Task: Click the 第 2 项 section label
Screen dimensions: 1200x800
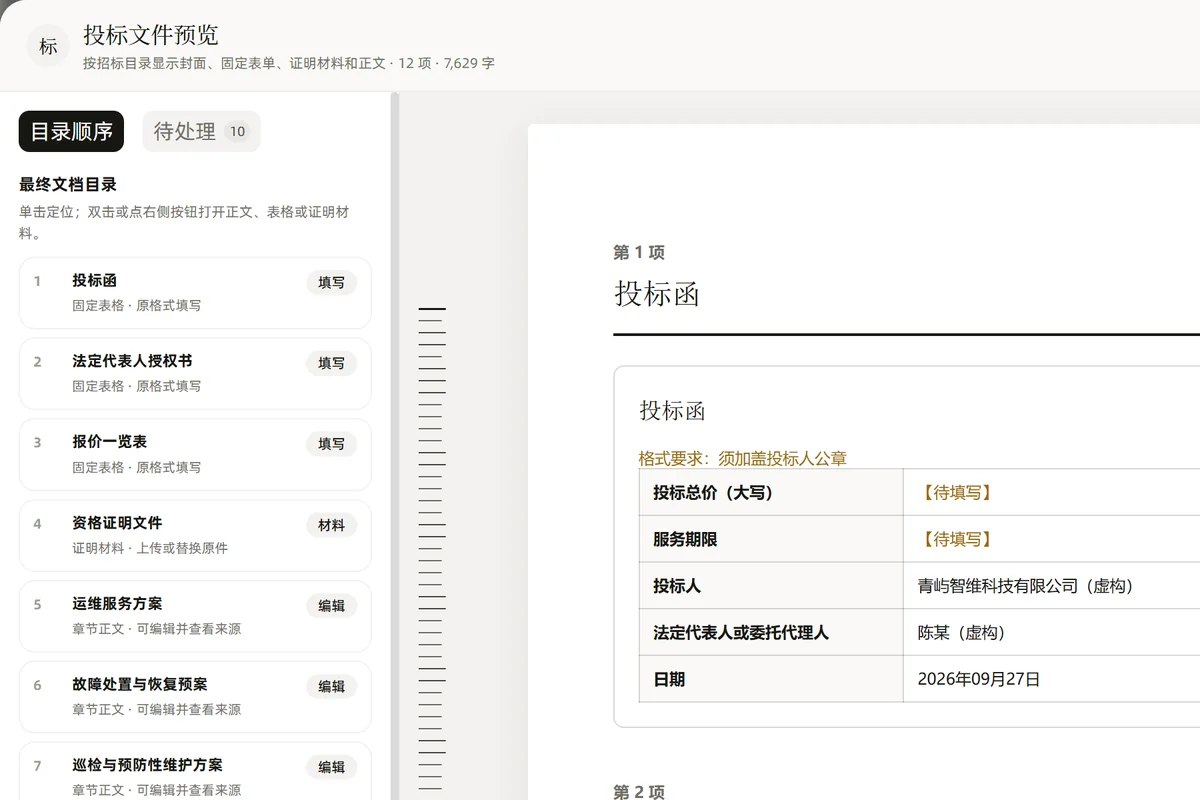Action: 639,791
